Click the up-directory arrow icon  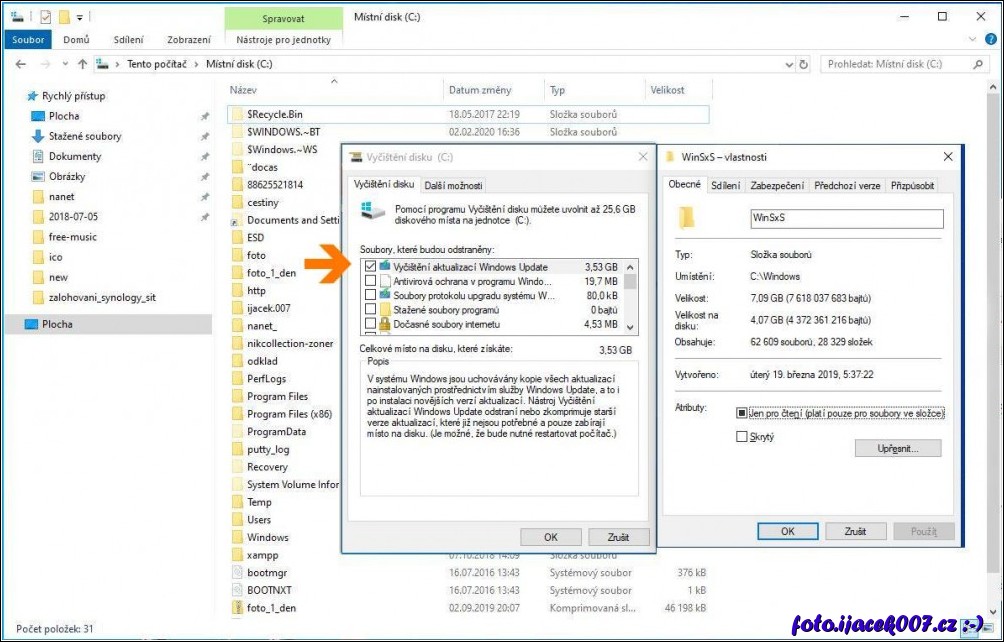coord(83,64)
